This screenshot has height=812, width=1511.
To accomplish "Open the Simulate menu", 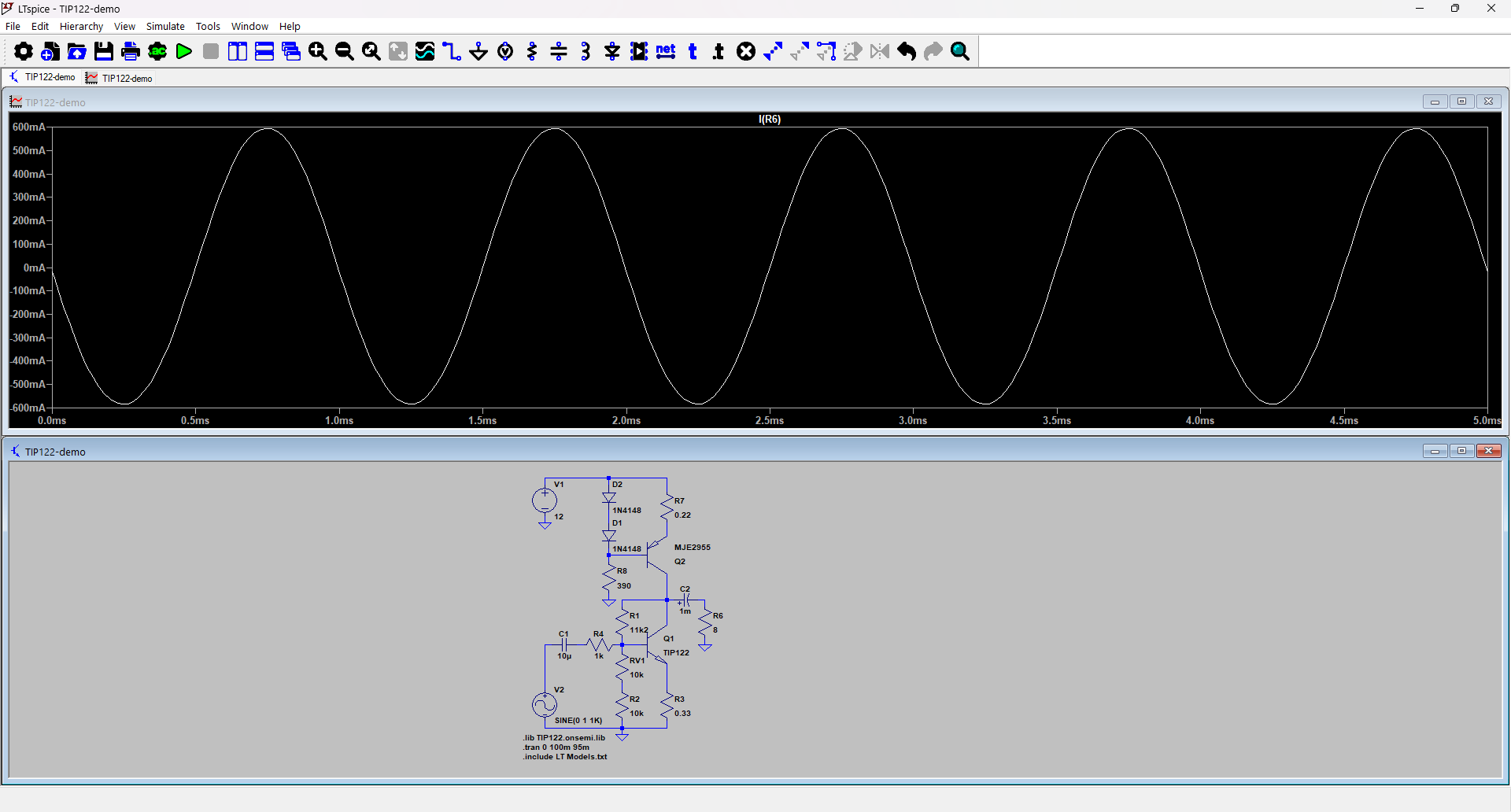I will pos(165,26).
